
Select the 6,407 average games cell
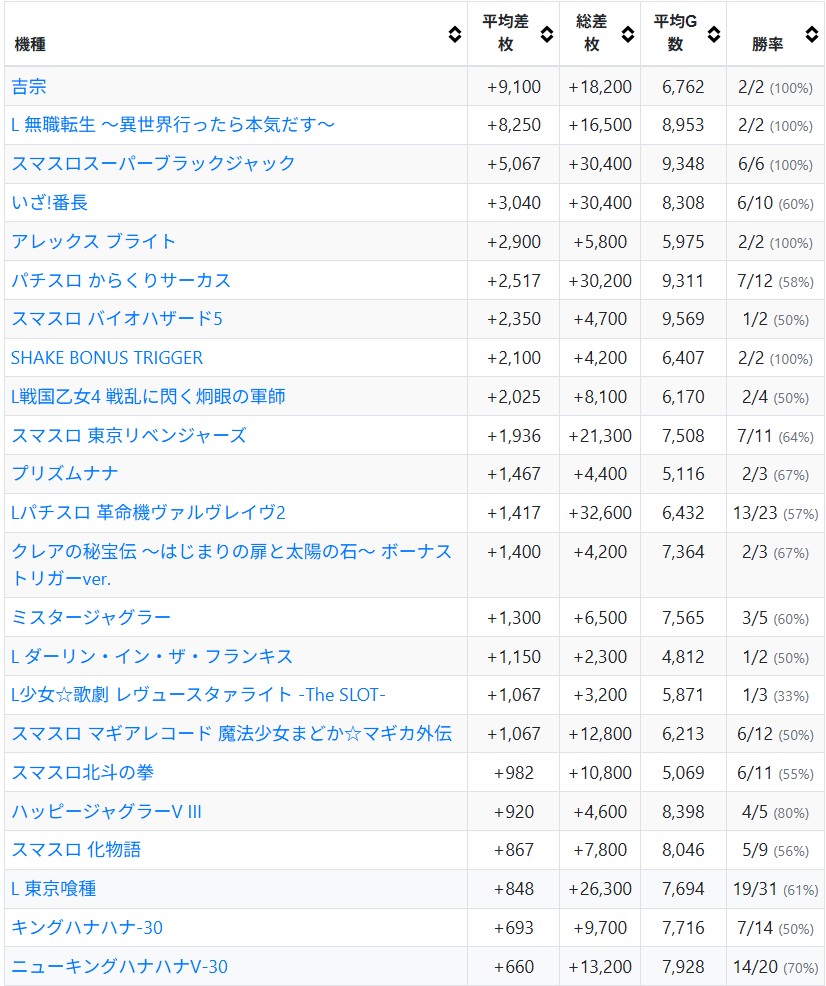point(683,358)
